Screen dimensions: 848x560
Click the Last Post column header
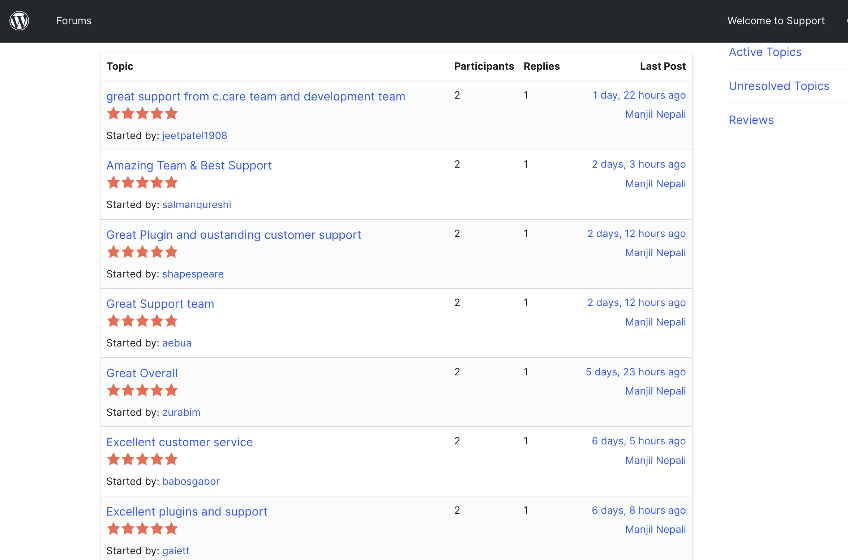click(663, 67)
